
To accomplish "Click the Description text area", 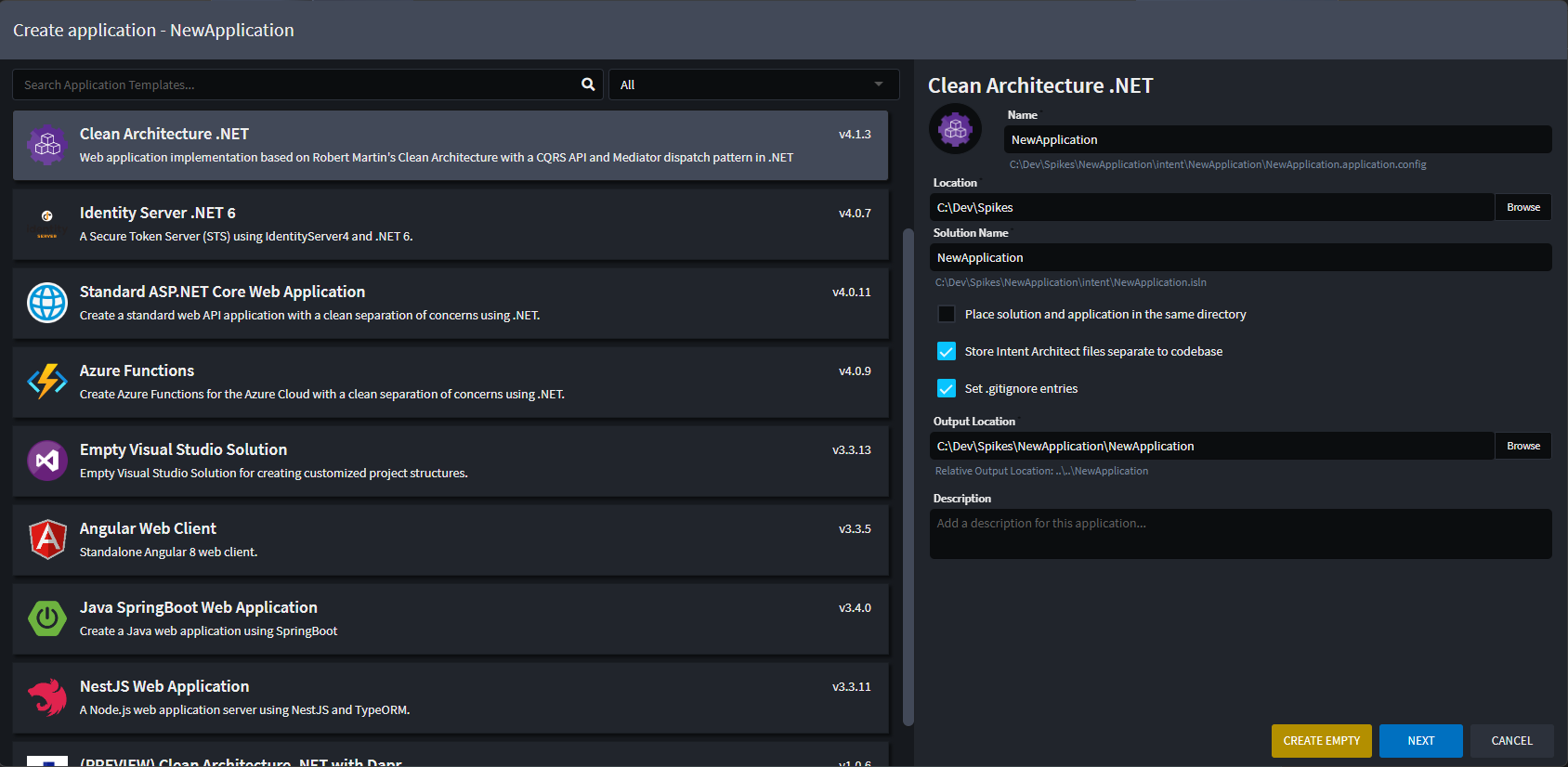I will click(x=1240, y=534).
